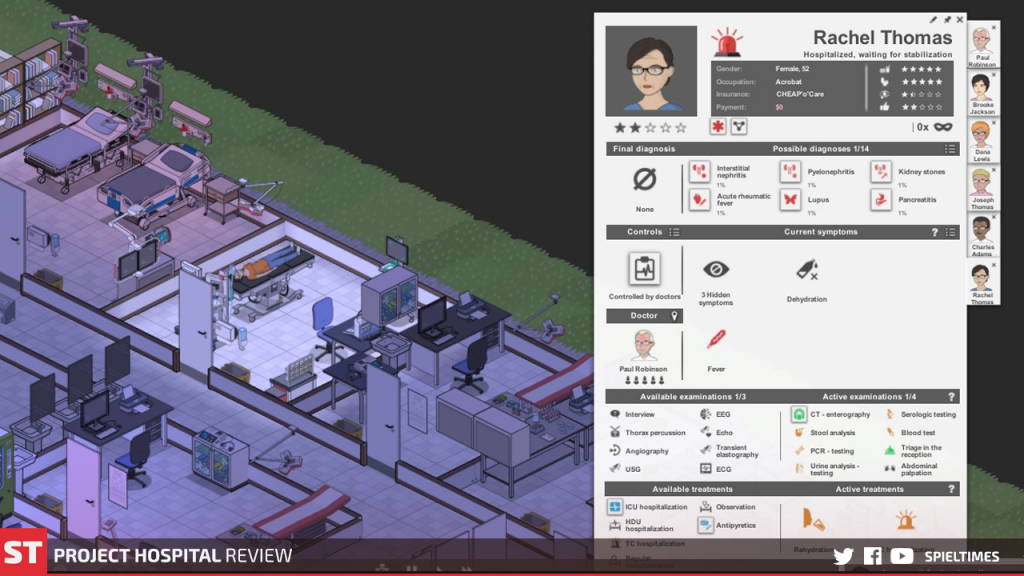Click Rachel Thomas large portrait

[x=651, y=71]
